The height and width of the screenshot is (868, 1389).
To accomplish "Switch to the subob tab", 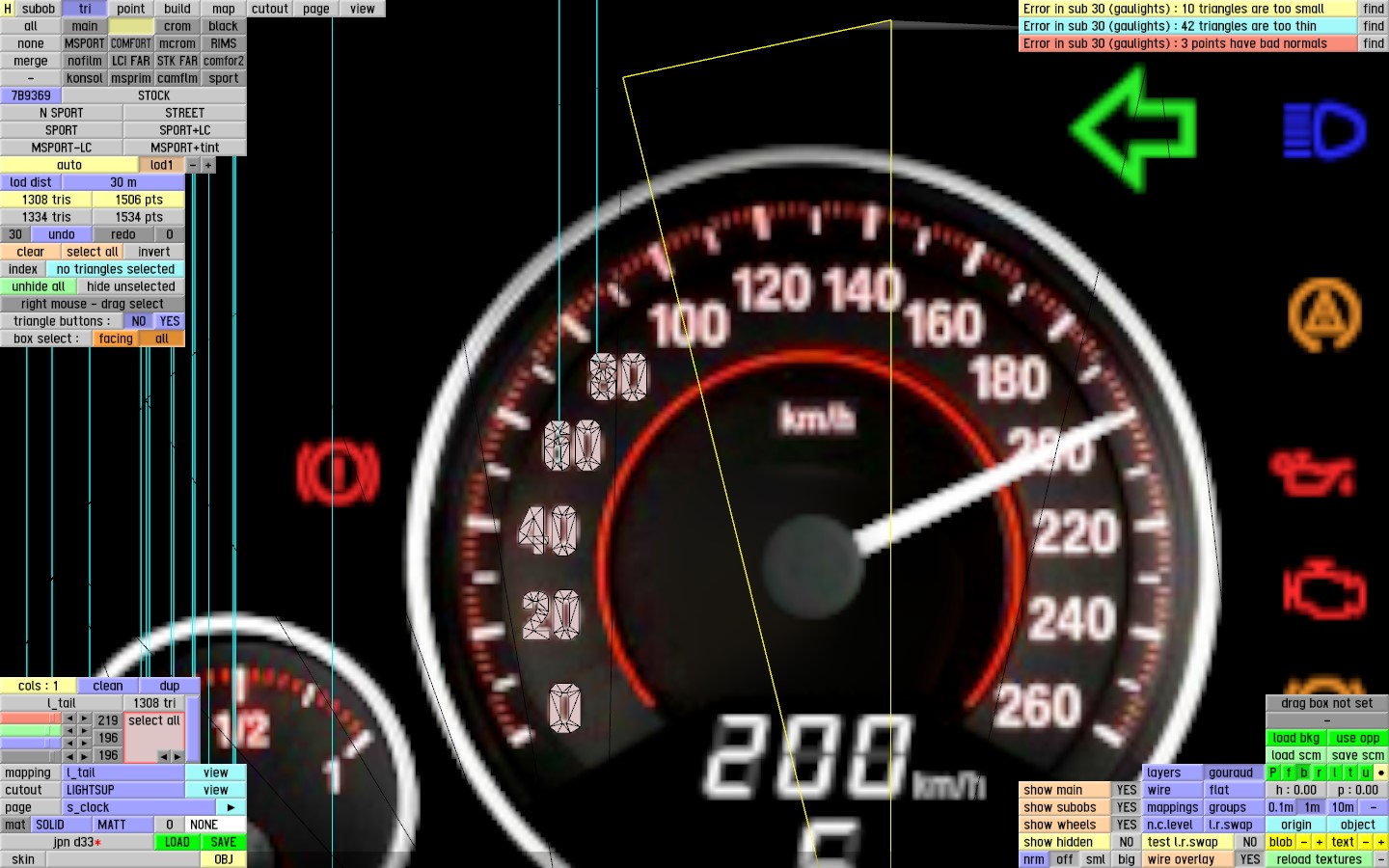I will (x=39, y=9).
